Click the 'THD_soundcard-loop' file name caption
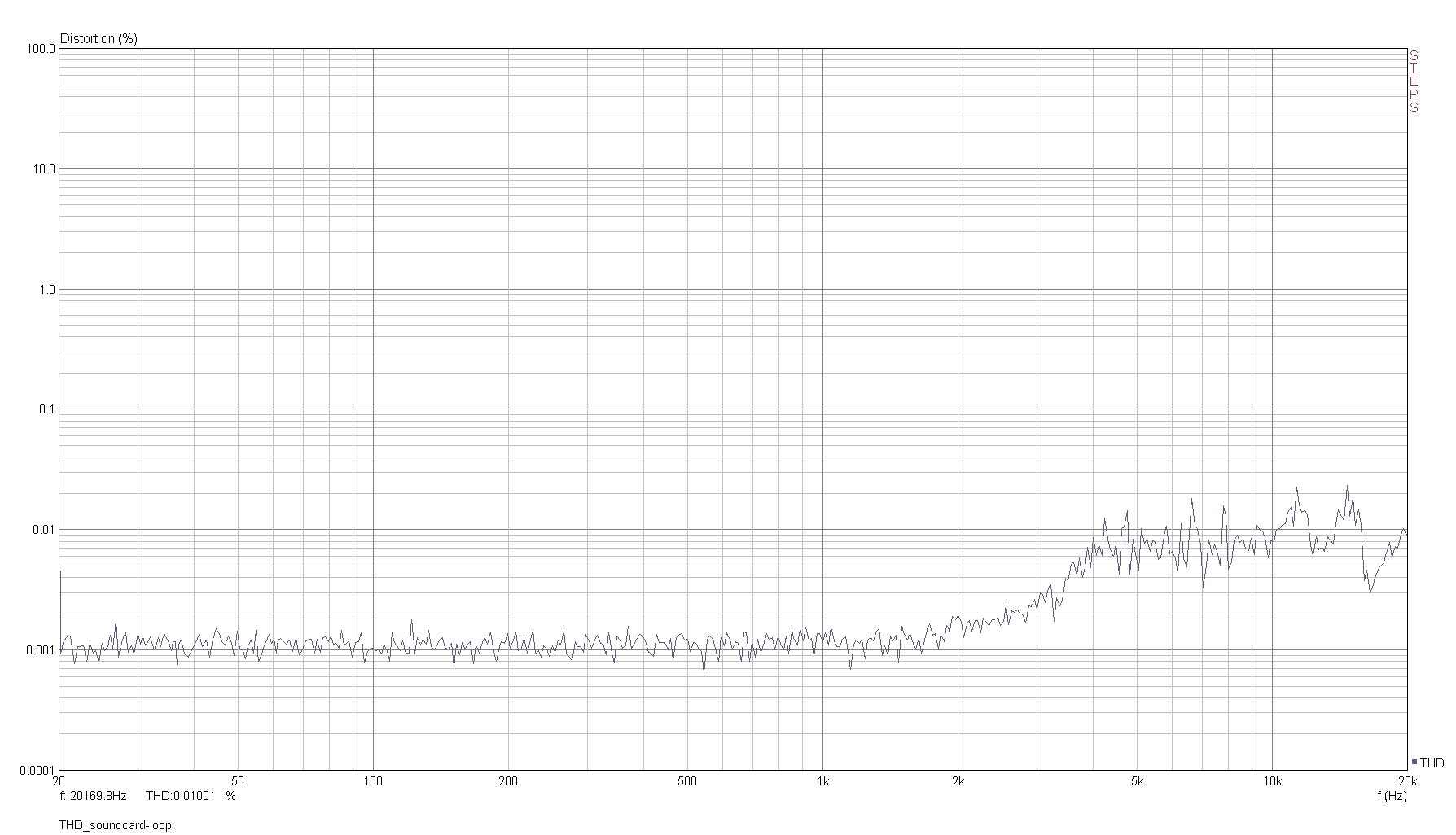This screenshot has width=1456, height=835. (x=115, y=825)
